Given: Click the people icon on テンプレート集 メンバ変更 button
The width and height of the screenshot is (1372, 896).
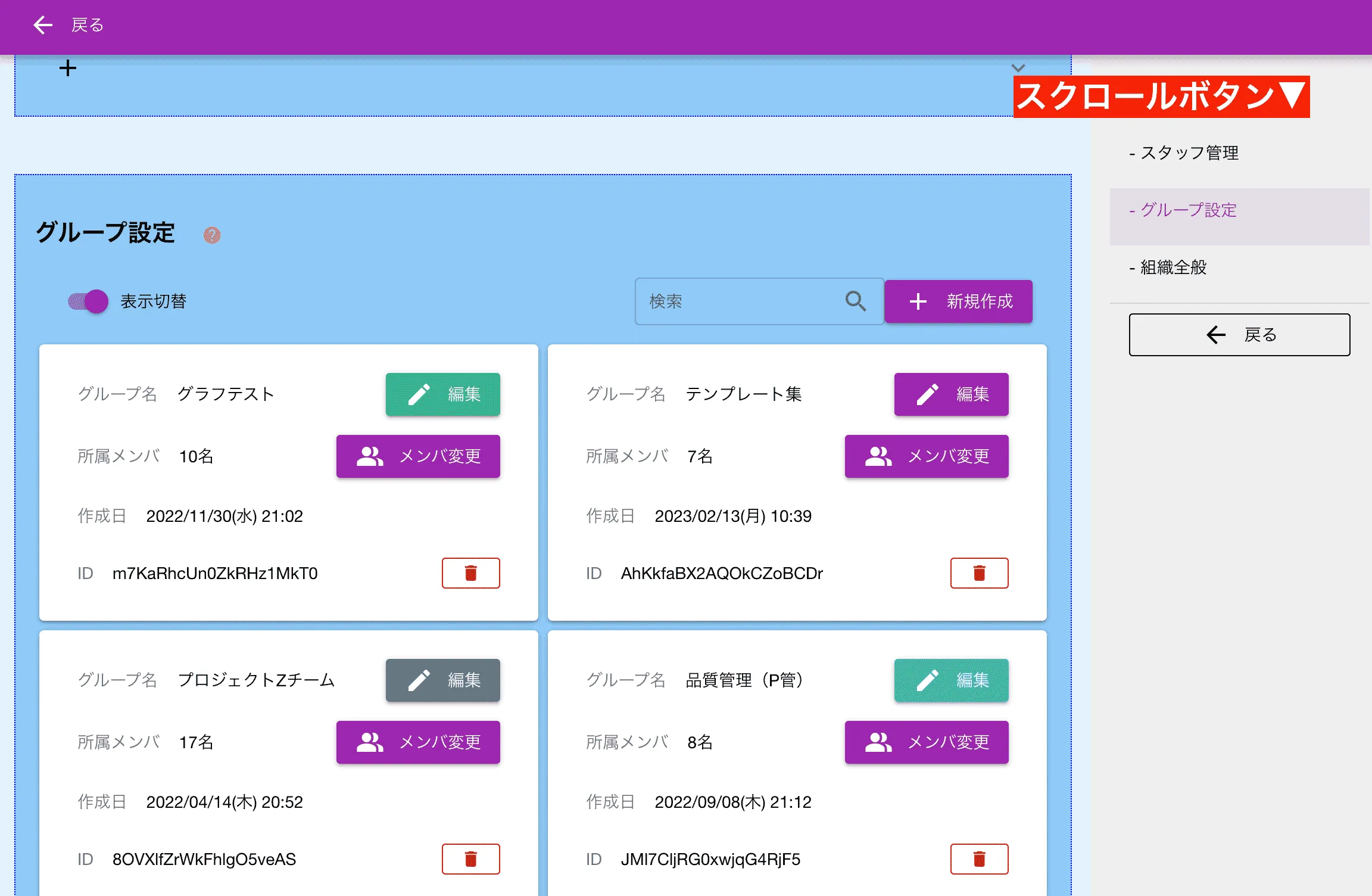Looking at the screenshot, I should (878, 456).
